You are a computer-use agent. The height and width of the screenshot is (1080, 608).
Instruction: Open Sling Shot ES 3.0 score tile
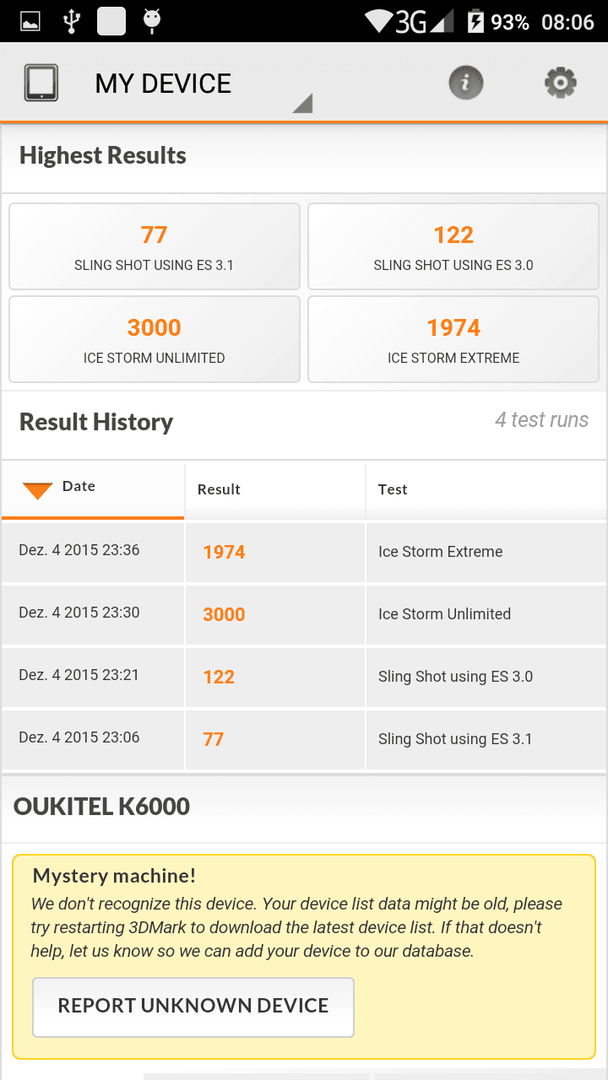(x=453, y=246)
